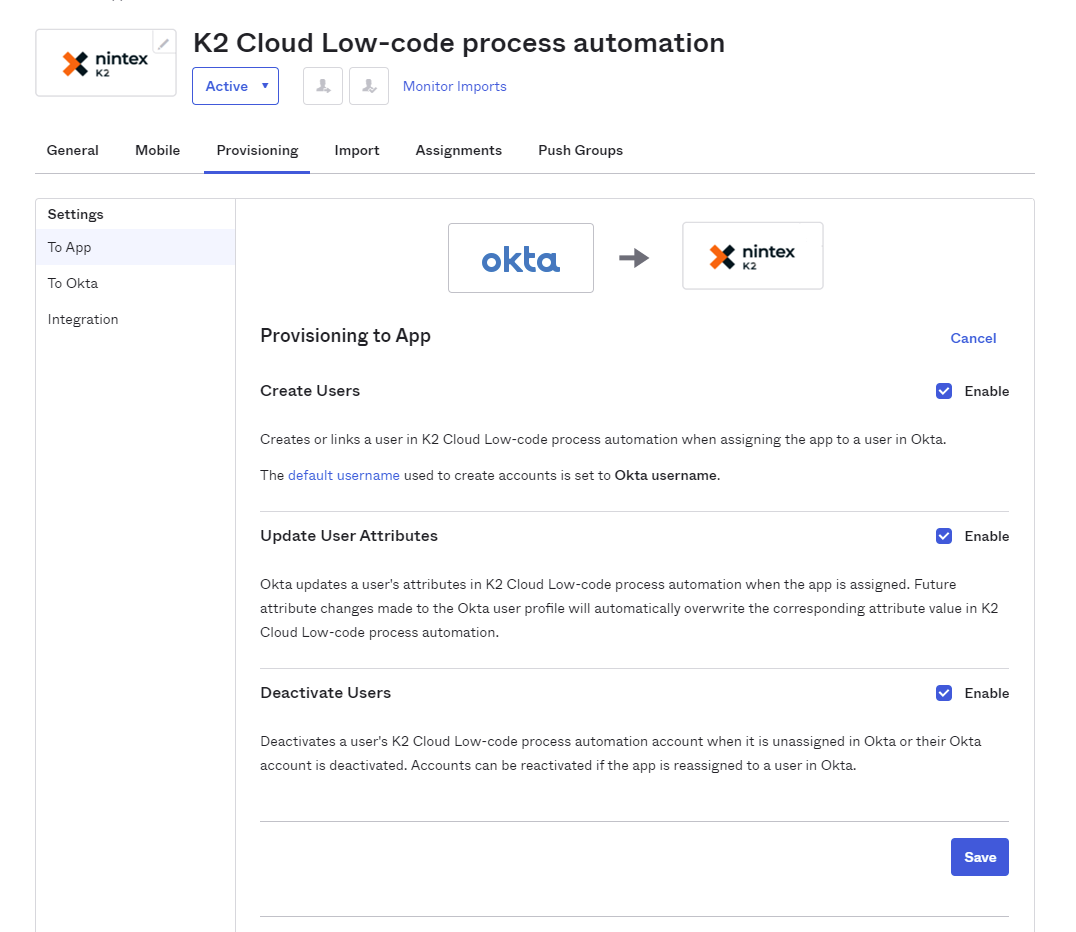Image resolution: width=1076 pixels, height=932 pixels.
Task: Open the Monitor Imports link
Action: point(455,86)
